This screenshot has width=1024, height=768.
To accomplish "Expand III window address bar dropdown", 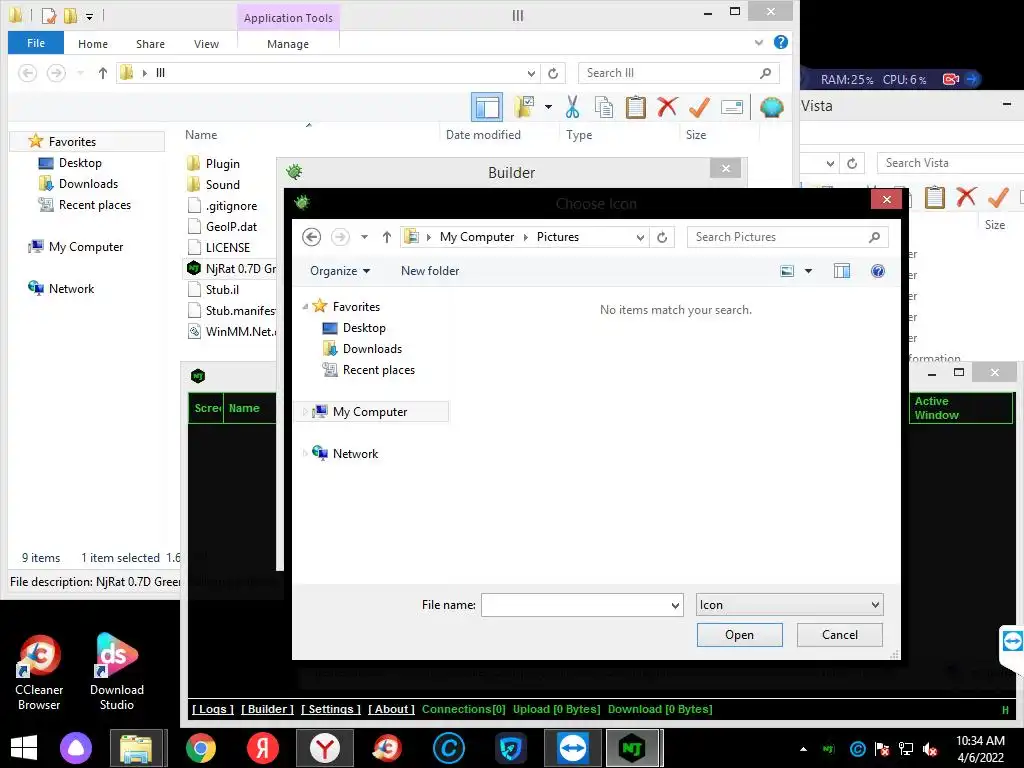I will pyautogui.click(x=531, y=73).
